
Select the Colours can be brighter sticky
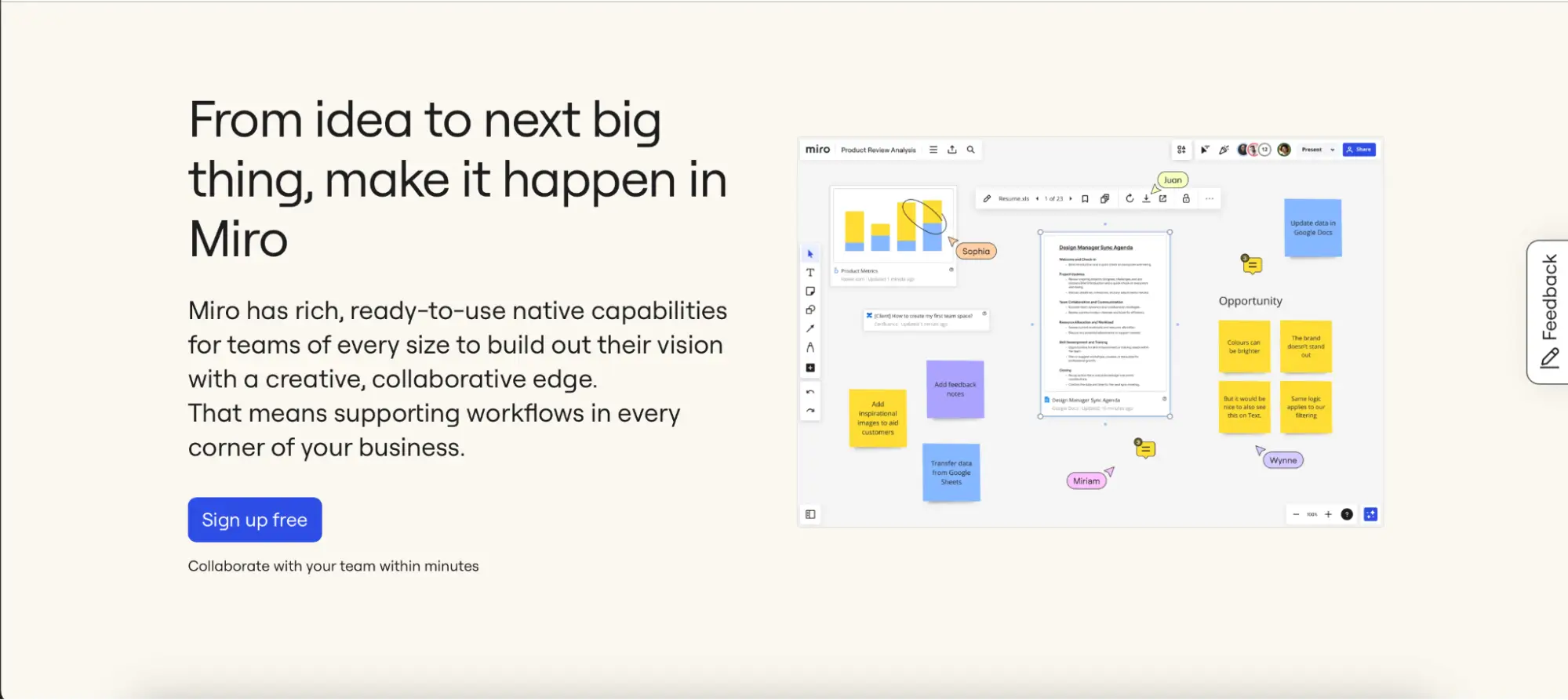[1244, 346]
